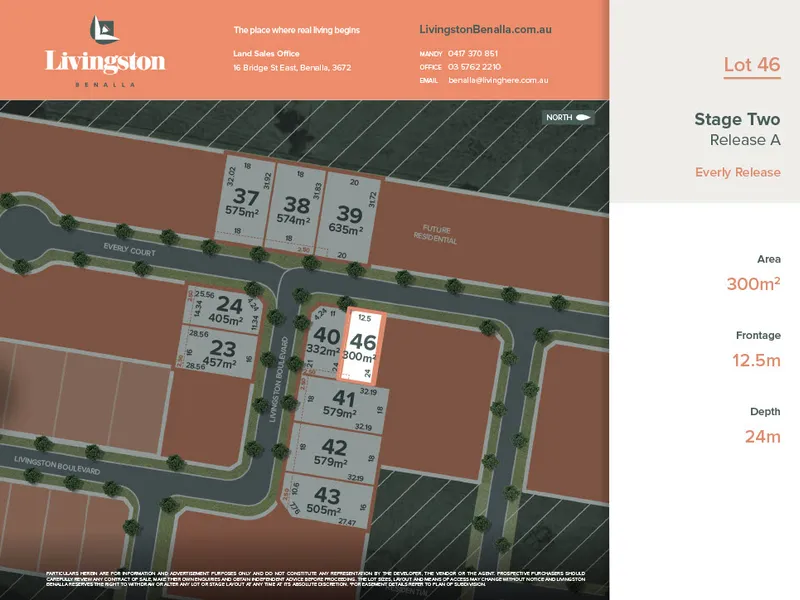Click the Frontage value 12.5m
The width and height of the screenshot is (800, 600).
pos(757,361)
